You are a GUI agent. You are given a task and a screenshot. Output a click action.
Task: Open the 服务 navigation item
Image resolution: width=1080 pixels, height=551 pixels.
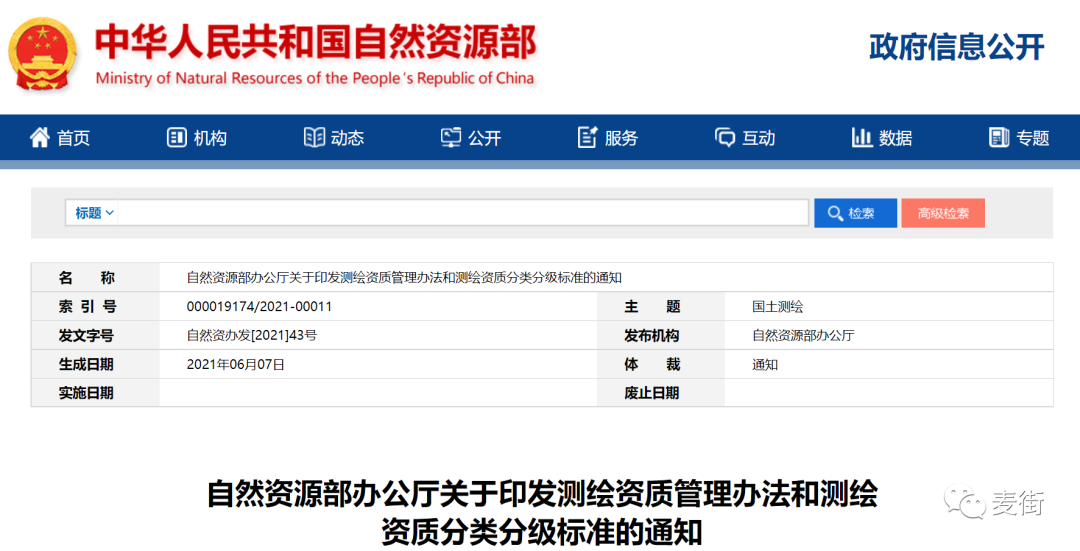(608, 138)
